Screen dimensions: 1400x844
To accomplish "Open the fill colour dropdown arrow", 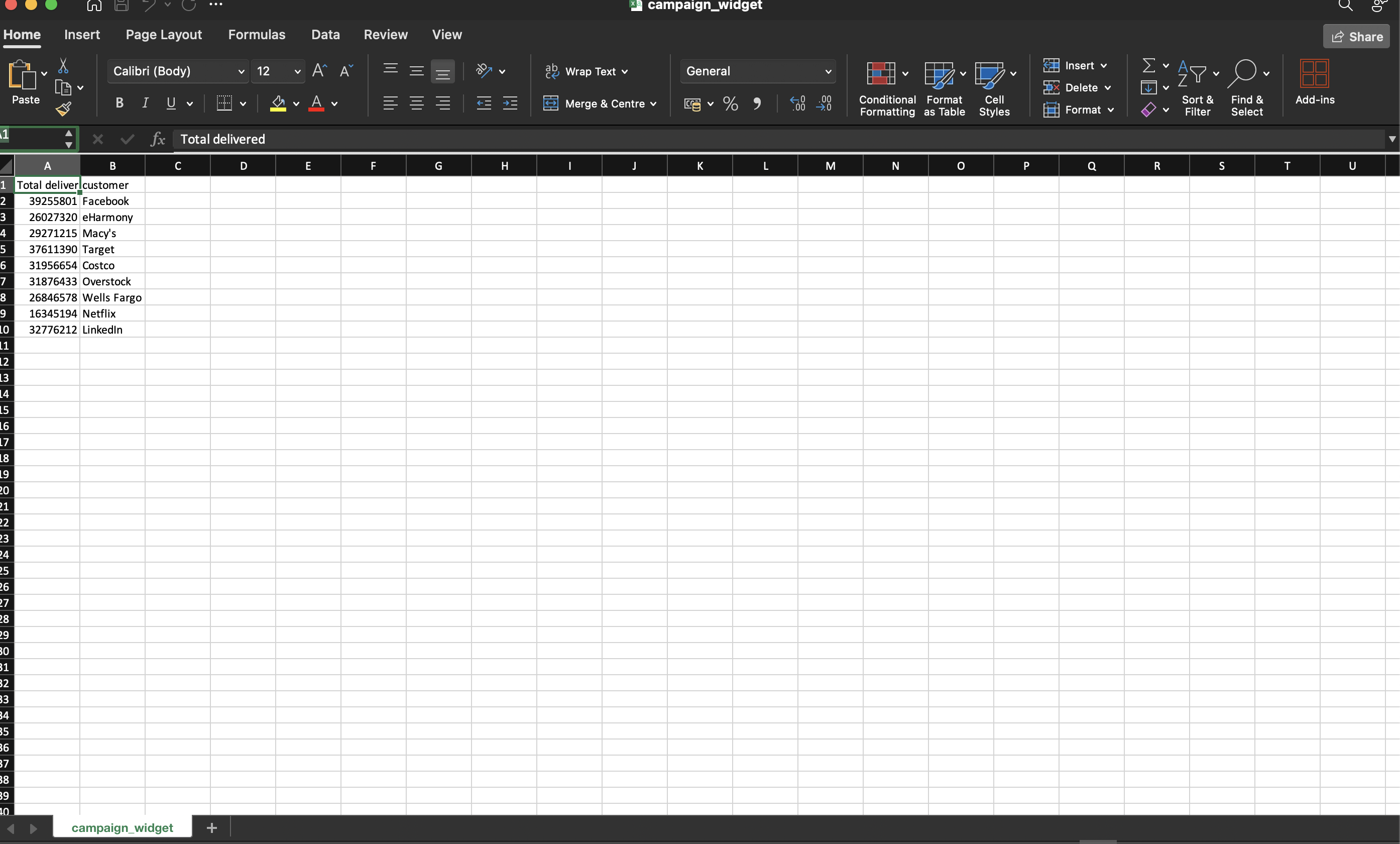I will coord(296,103).
